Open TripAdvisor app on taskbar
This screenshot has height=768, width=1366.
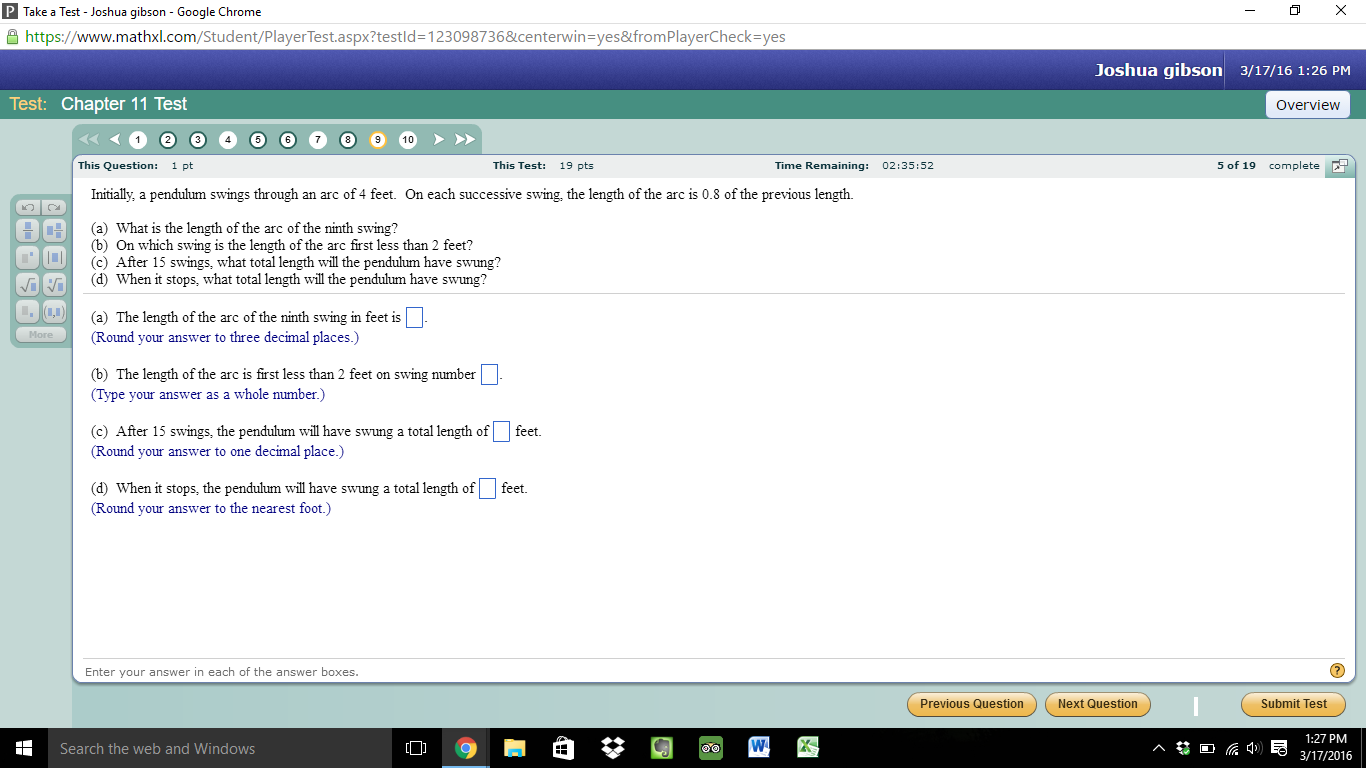[711, 748]
